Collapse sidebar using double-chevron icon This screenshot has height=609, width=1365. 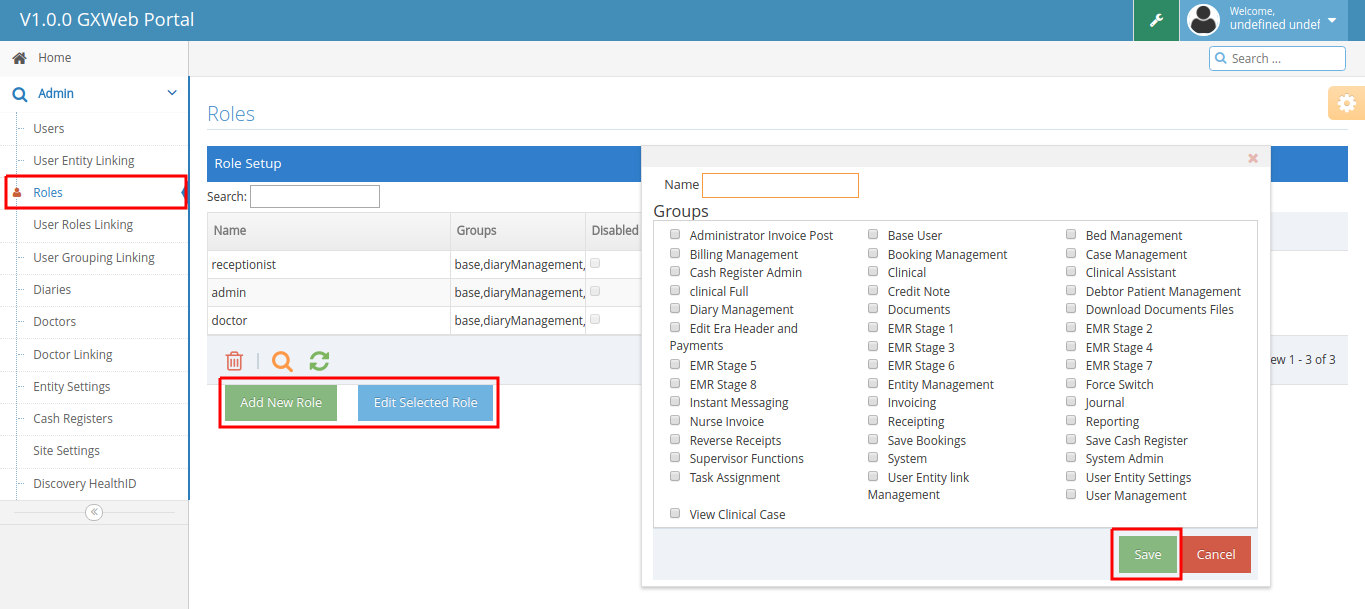[x=94, y=512]
